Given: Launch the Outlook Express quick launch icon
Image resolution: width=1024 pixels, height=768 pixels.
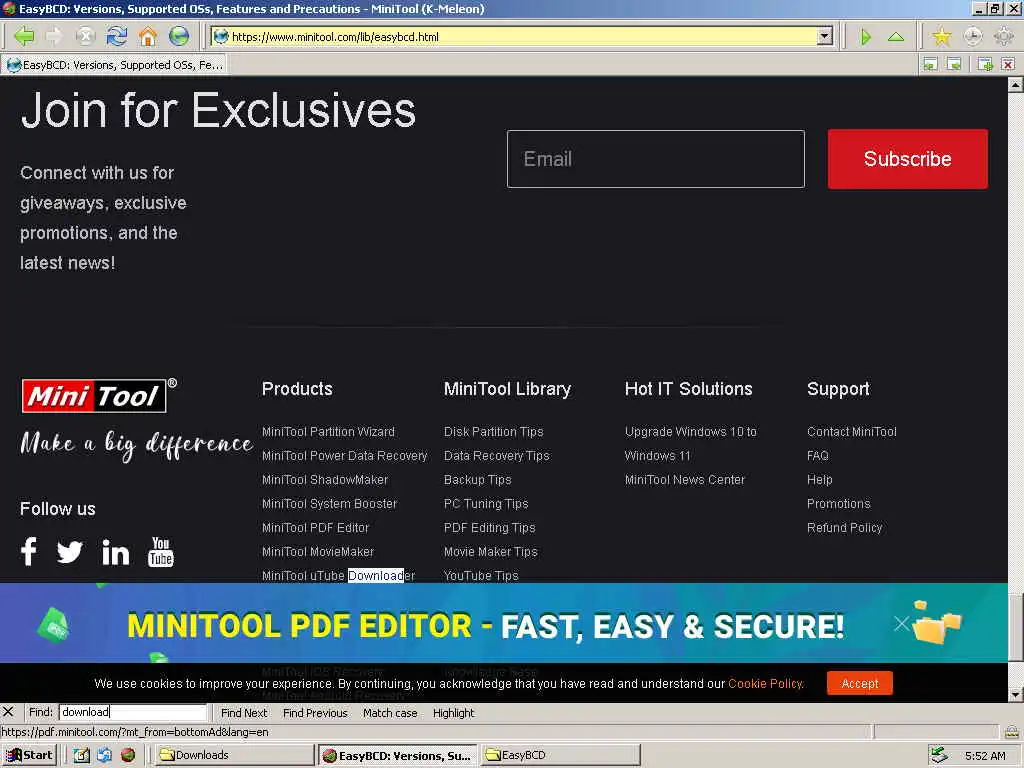Looking at the screenshot, I should [x=104, y=755].
